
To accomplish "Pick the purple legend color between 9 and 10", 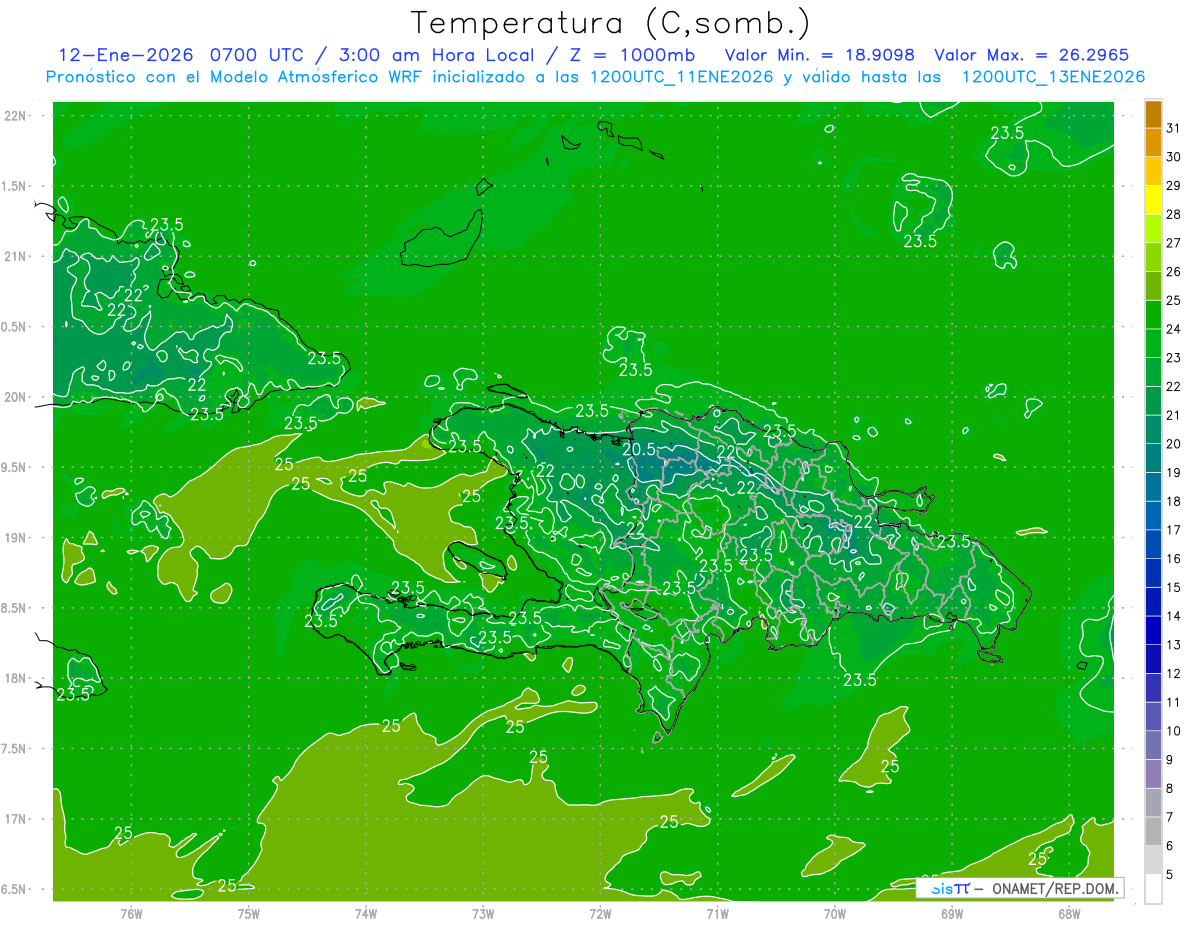I will click(1153, 745).
